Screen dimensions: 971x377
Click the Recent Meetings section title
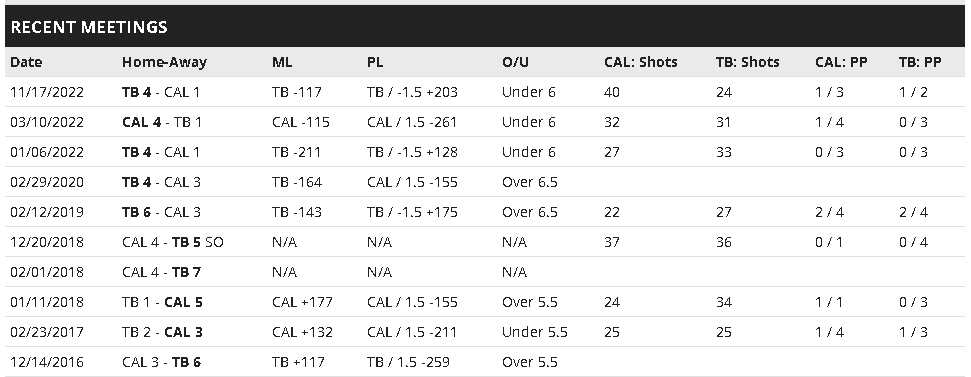click(89, 27)
